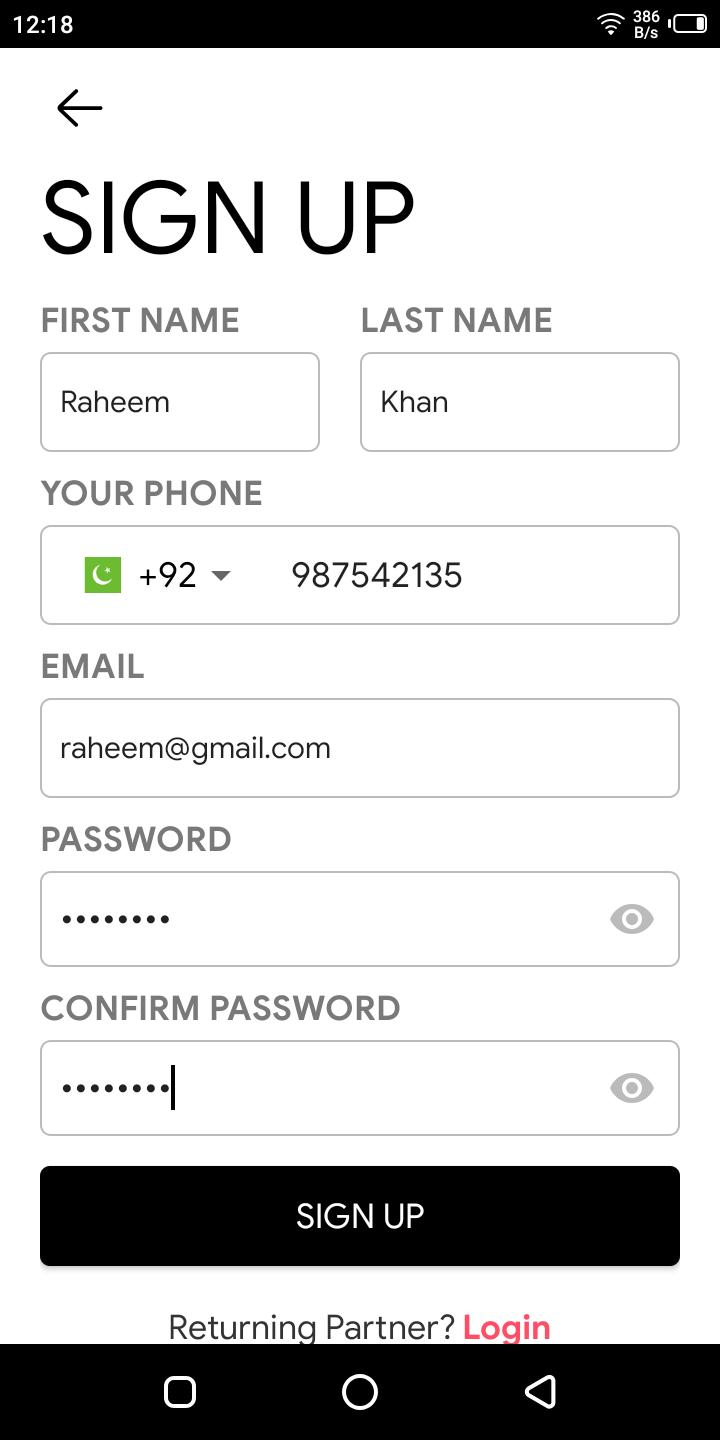Tap the Android home circle button

[360, 1391]
